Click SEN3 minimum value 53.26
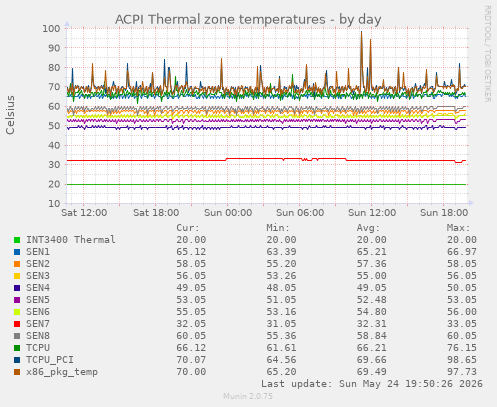 coord(281,276)
